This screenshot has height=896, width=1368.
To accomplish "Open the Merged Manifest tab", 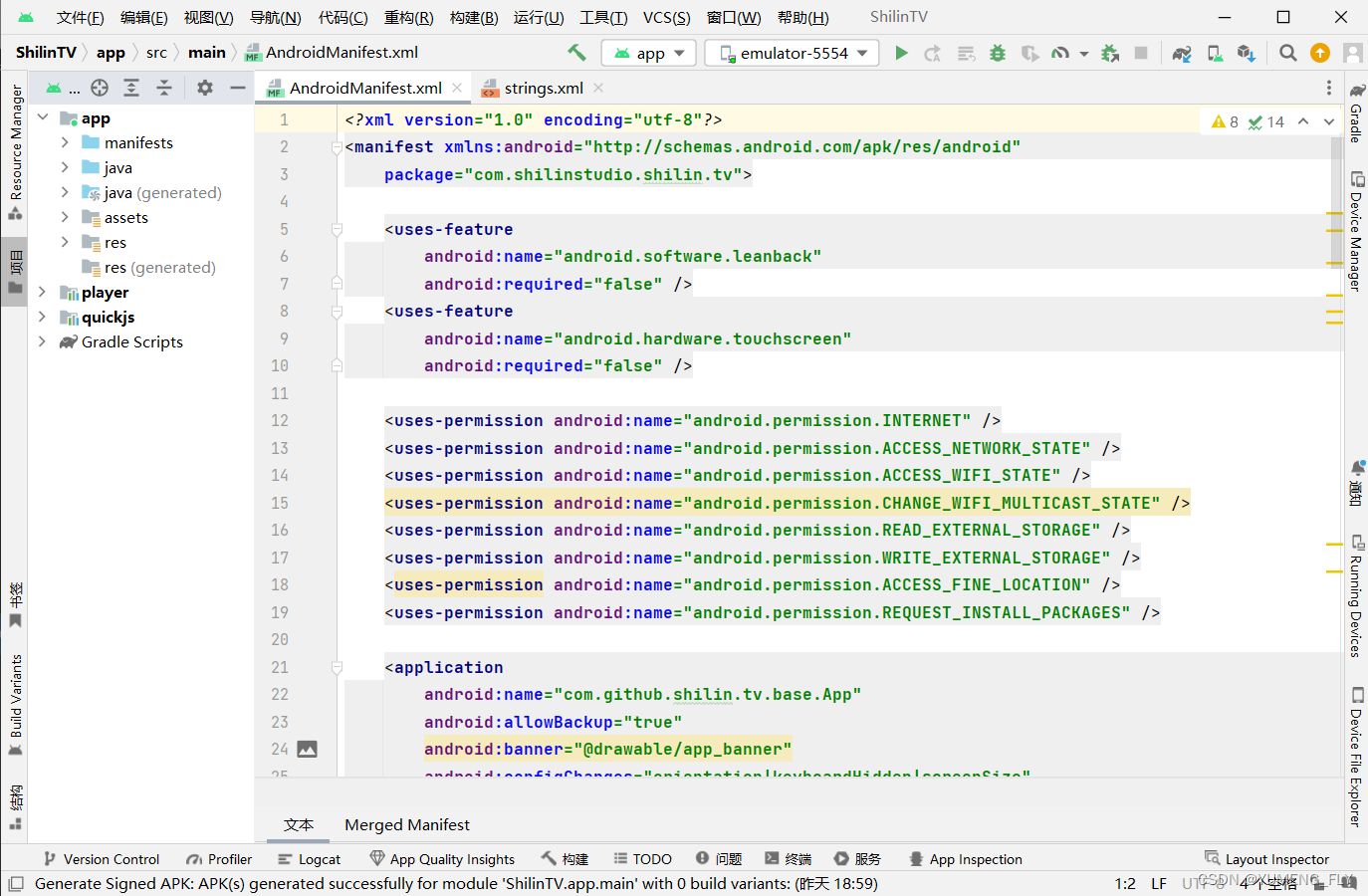I will (x=407, y=824).
